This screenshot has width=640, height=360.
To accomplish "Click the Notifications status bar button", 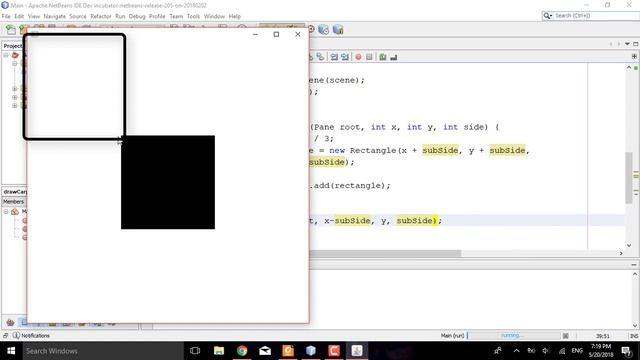I will tap(31, 336).
